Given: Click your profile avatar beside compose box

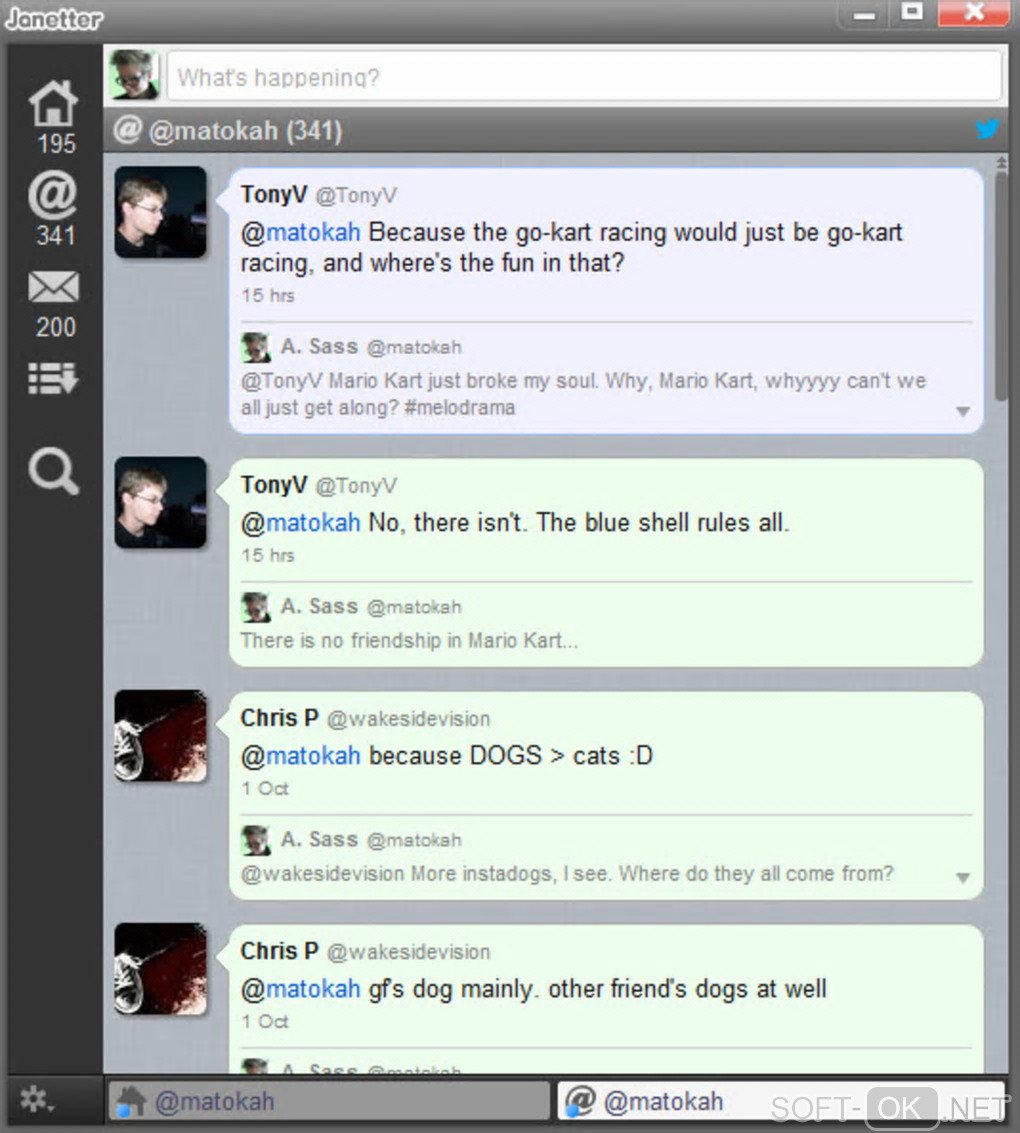Looking at the screenshot, I should point(134,74).
